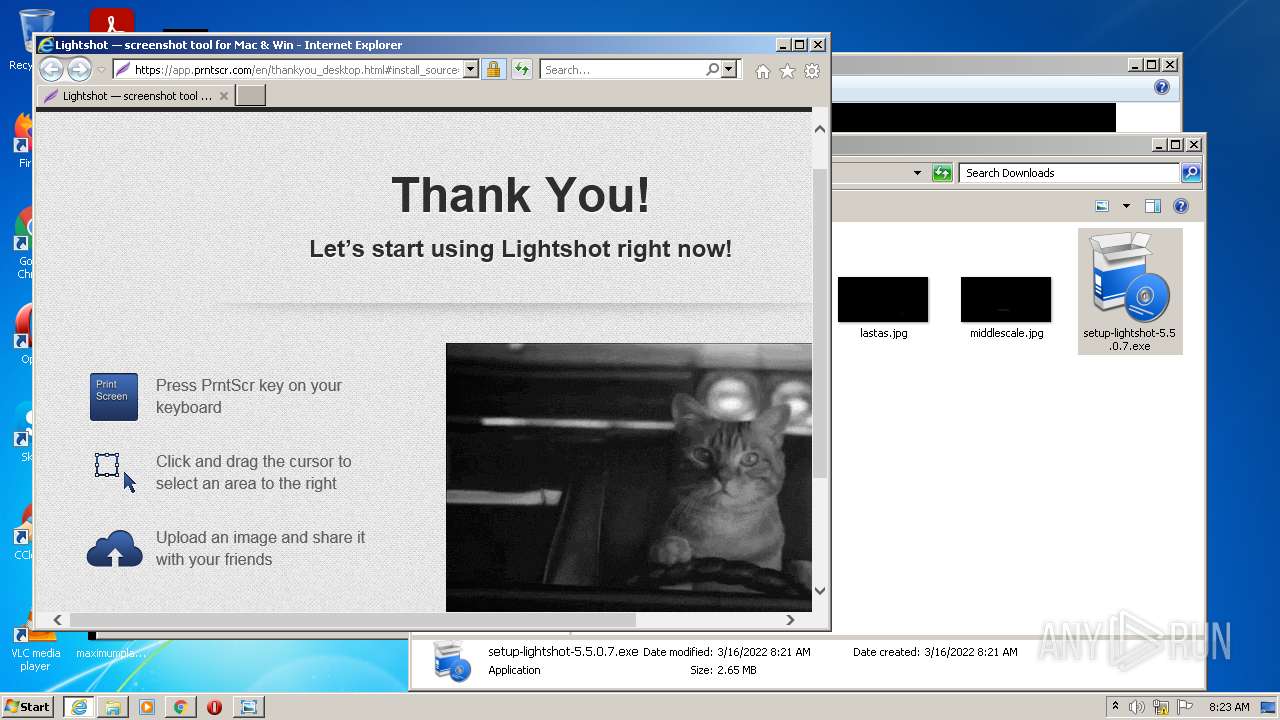This screenshot has width=1280, height=720.
Task: Click the search magnifier in IE search box
Action: 712,70
